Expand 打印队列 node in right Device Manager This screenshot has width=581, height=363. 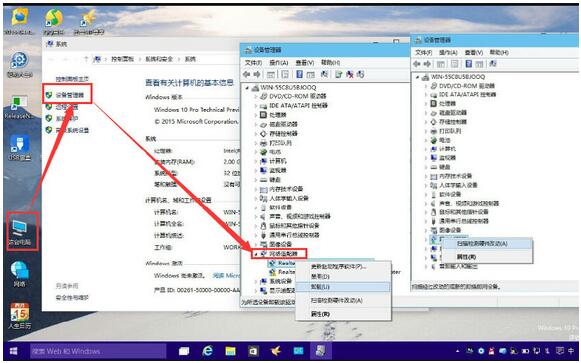[425, 131]
